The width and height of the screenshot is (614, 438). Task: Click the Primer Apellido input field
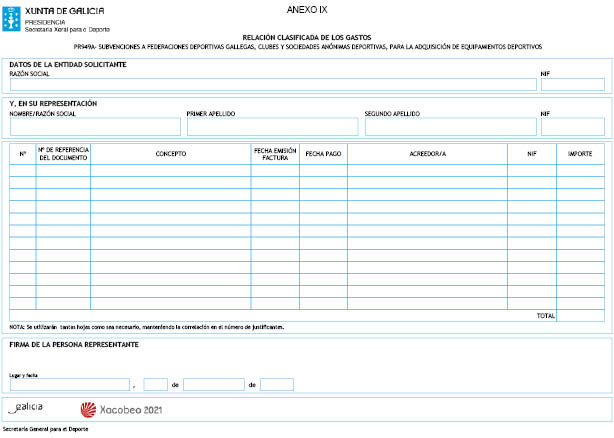pyautogui.click(x=271, y=127)
